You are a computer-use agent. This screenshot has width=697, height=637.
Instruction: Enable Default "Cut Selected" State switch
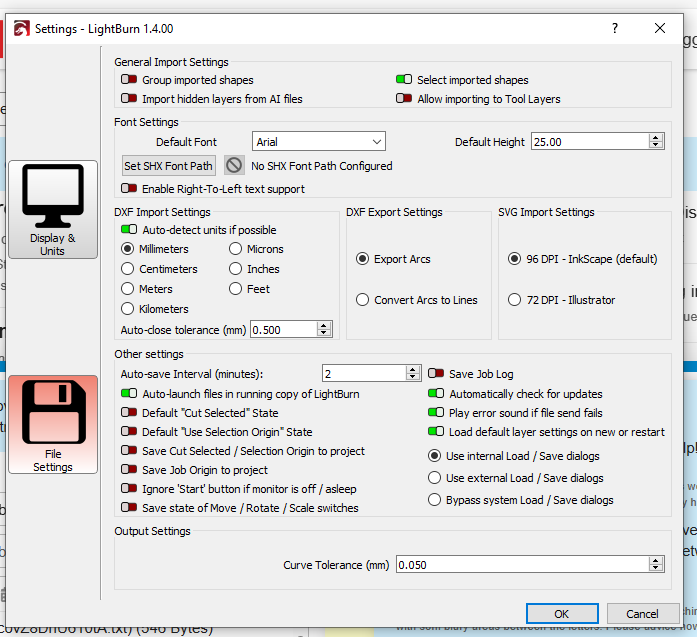(x=129, y=413)
